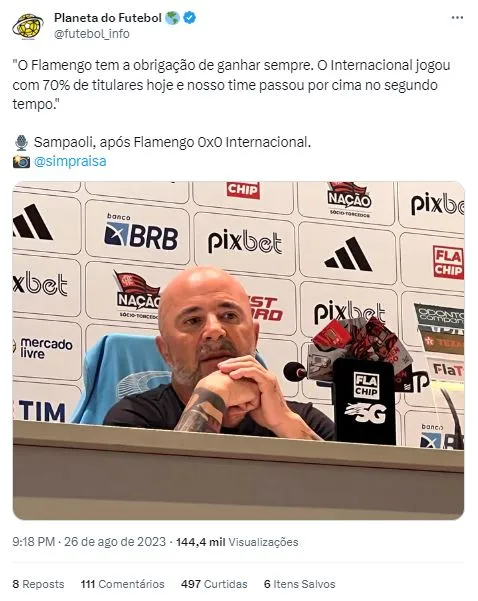This screenshot has width=478, height=601.
Task: Click the tweet quote text about Flamengo
Action: pyautogui.click(x=231, y=85)
